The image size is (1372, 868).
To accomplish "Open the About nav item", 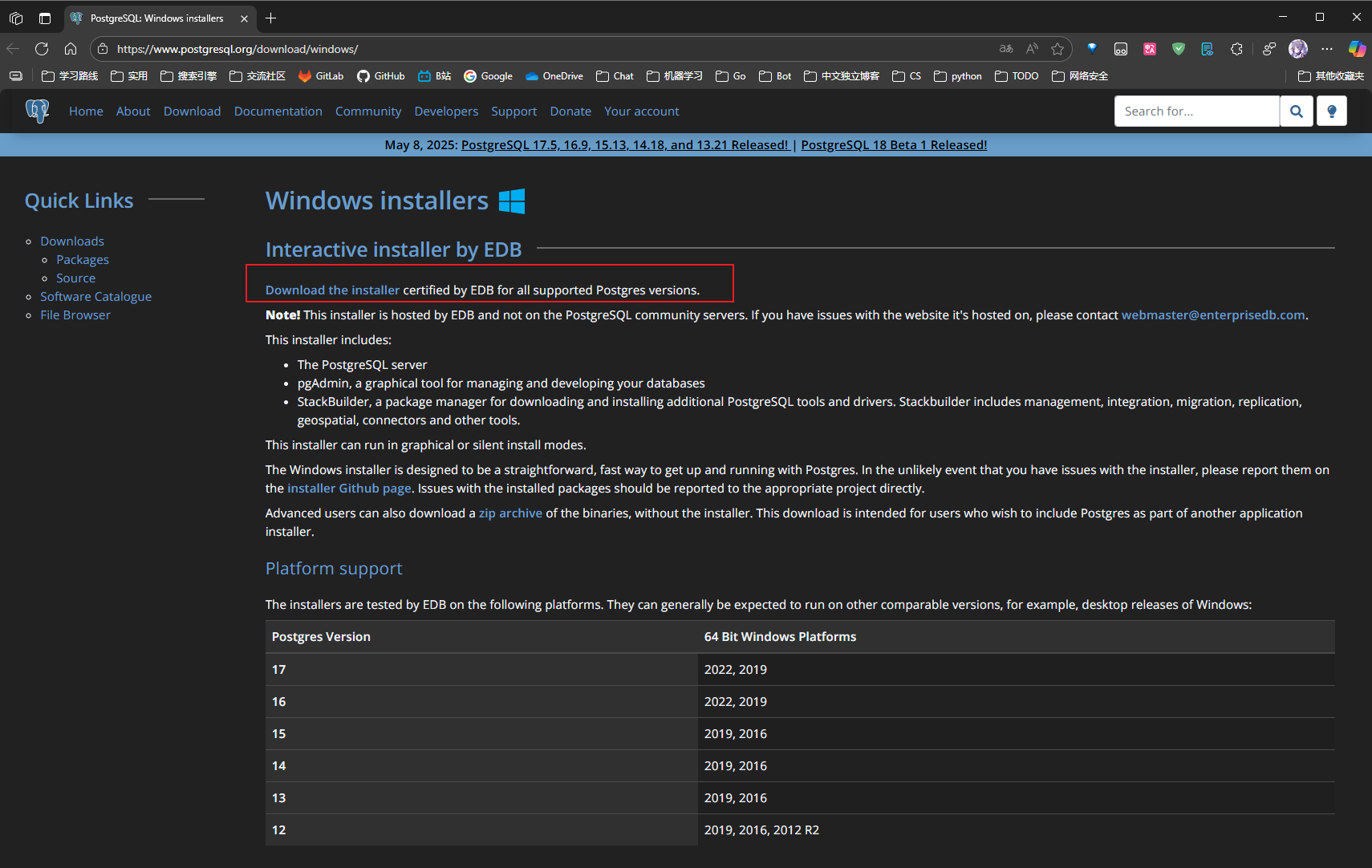I will (133, 112).
